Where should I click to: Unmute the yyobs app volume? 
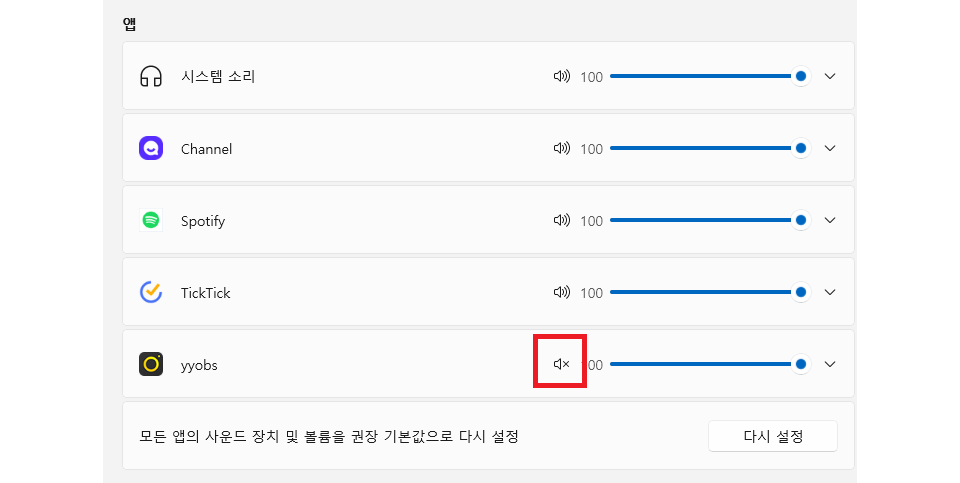coord(561,364)
